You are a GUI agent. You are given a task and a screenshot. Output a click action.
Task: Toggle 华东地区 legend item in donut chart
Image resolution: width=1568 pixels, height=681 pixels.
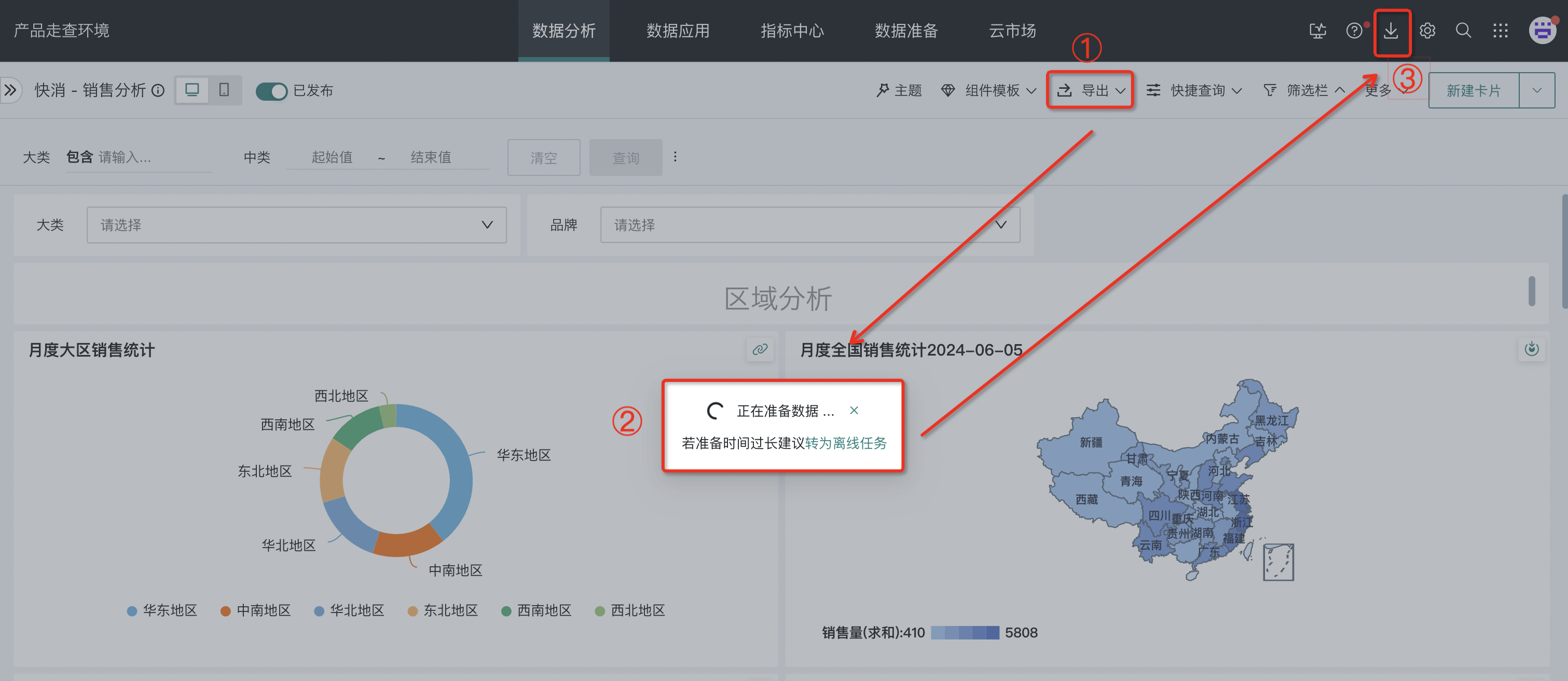[162, 610]
